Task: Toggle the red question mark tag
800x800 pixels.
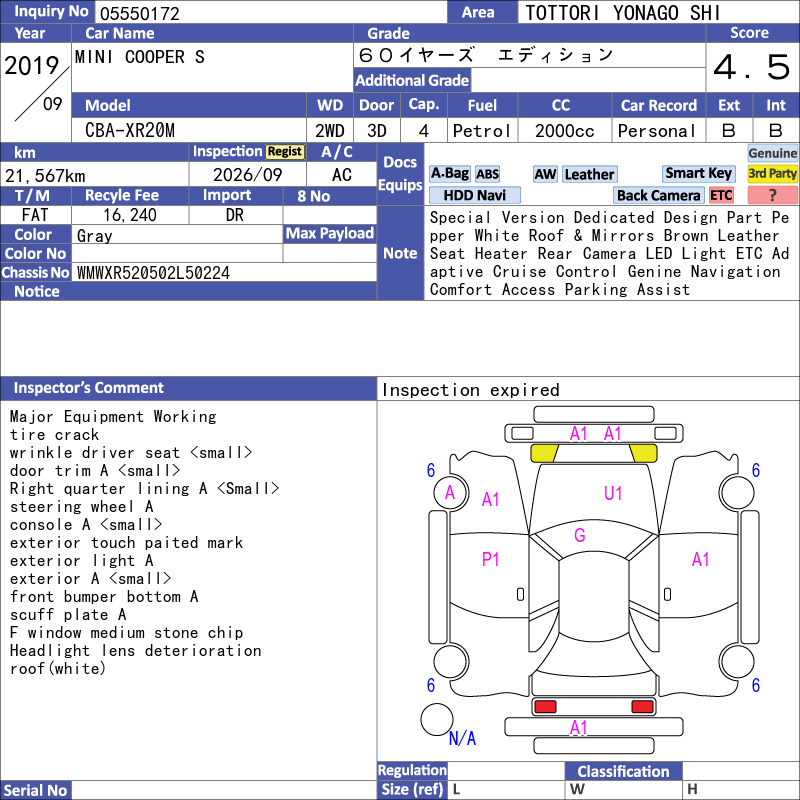Action: pos(772,195)
